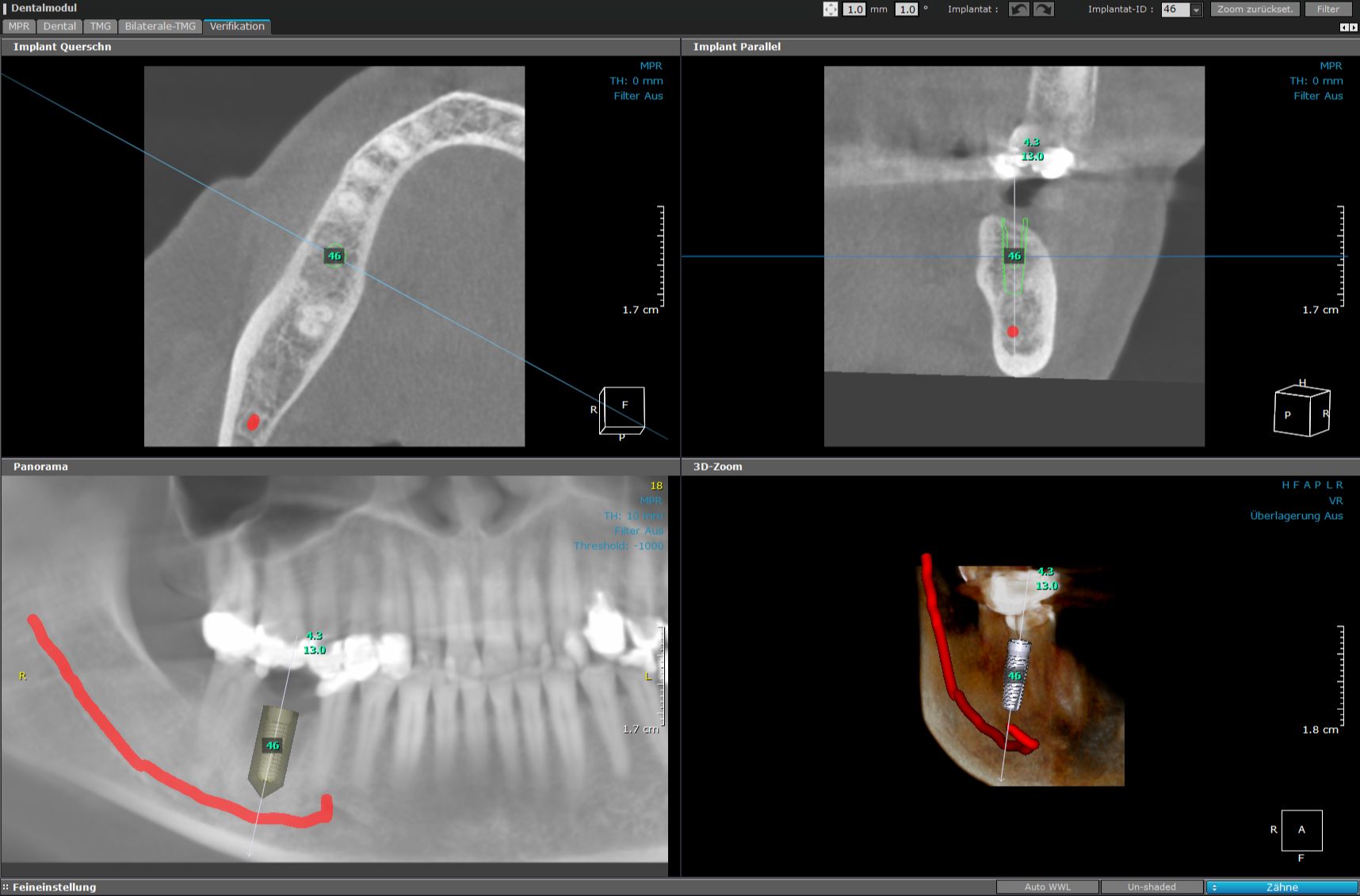Click the mm step size input field
This screenshot has width=1360, height=896.
(854, 10)
